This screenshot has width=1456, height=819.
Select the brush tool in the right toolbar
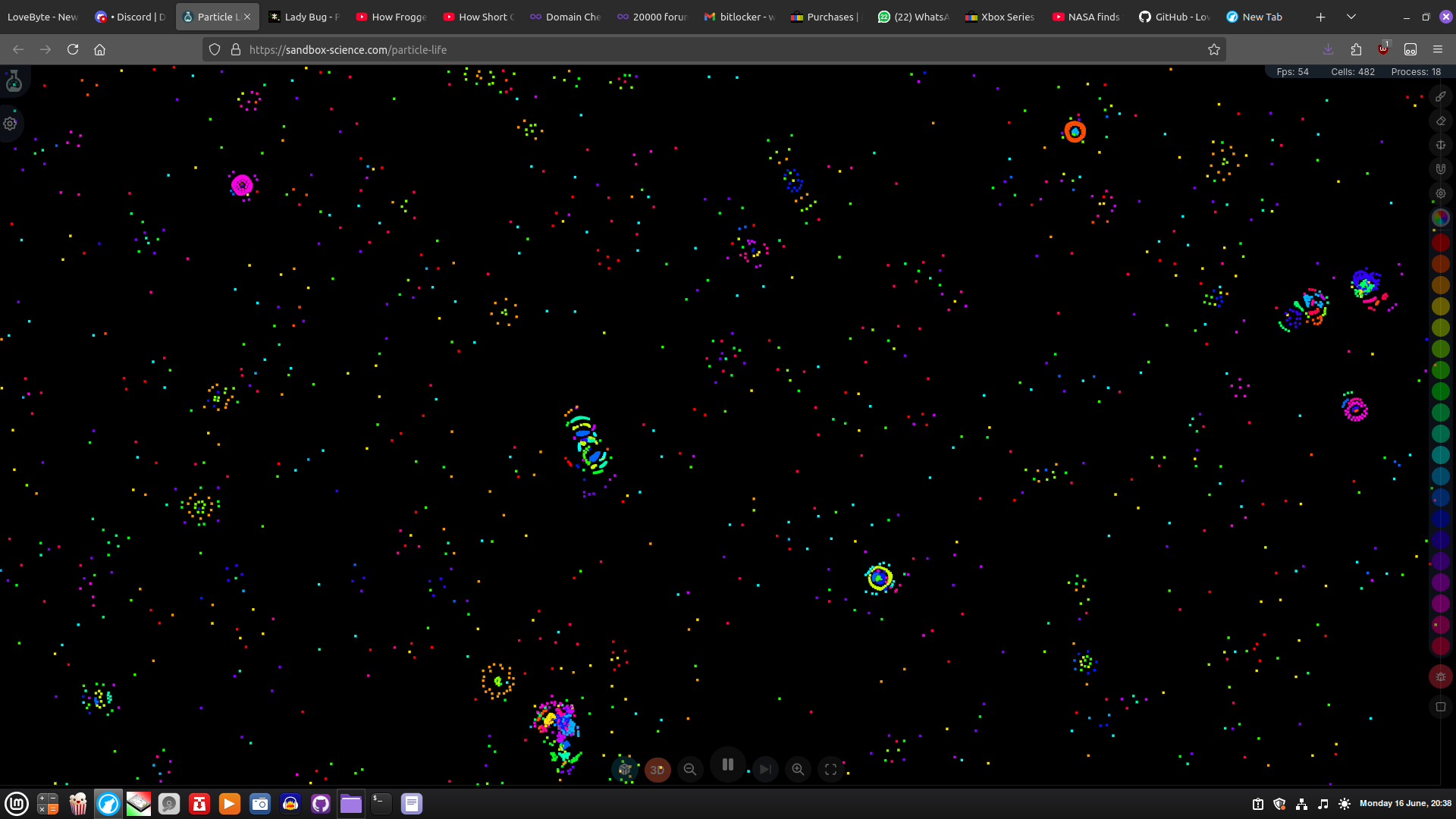pos(1440,96)
